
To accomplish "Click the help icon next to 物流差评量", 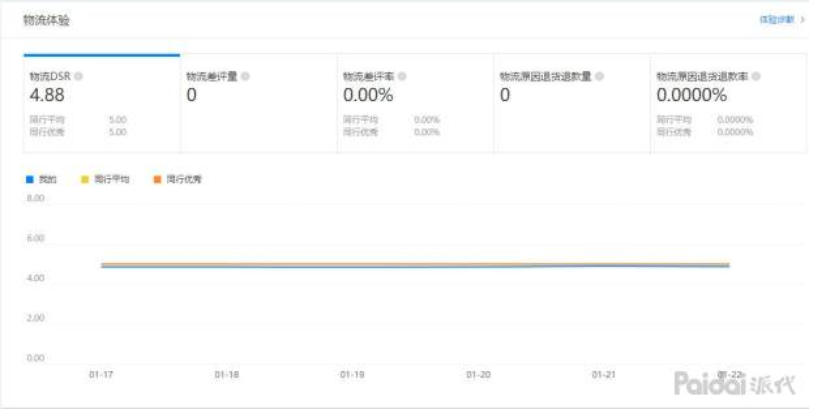I will [245, 76].
